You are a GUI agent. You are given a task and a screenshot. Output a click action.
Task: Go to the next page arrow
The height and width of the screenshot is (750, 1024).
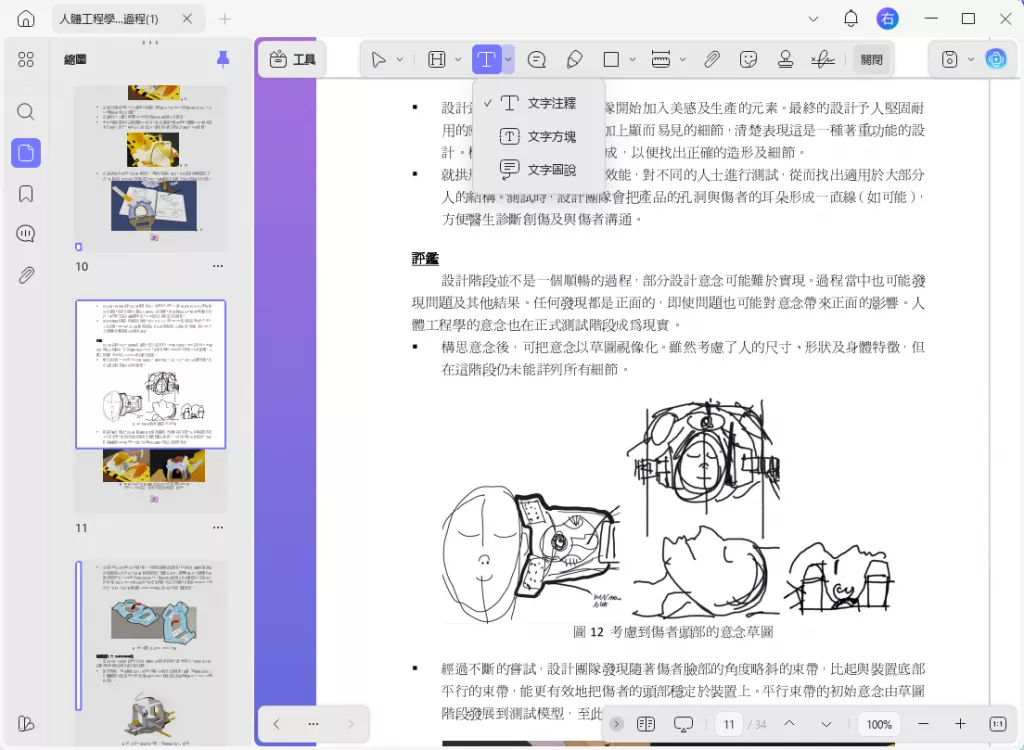(x=826, y=724)
